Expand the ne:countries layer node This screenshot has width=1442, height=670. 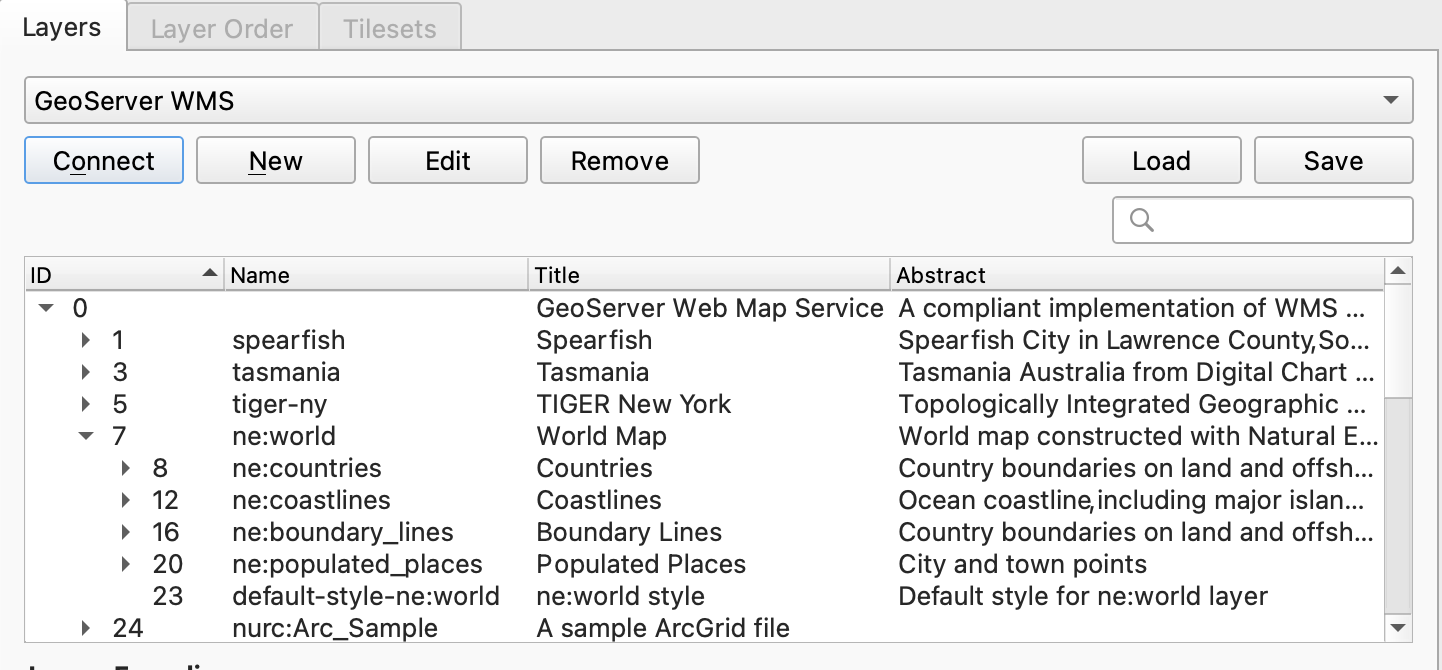[126, 468]
